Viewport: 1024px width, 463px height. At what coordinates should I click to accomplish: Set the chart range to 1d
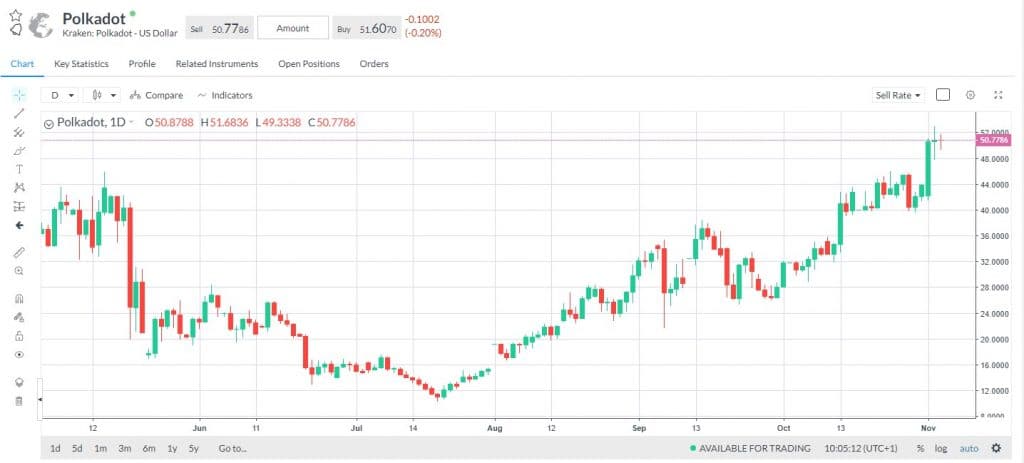(x=56, y=449)
